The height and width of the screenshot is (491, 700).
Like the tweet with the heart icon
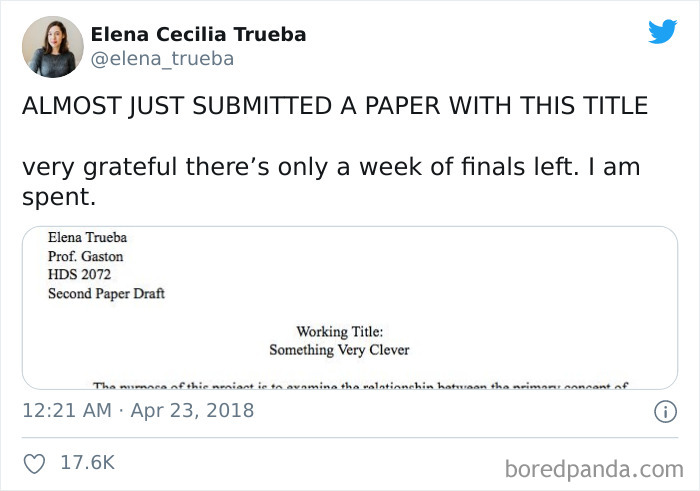pyautogui.click(x=34, y=463)
